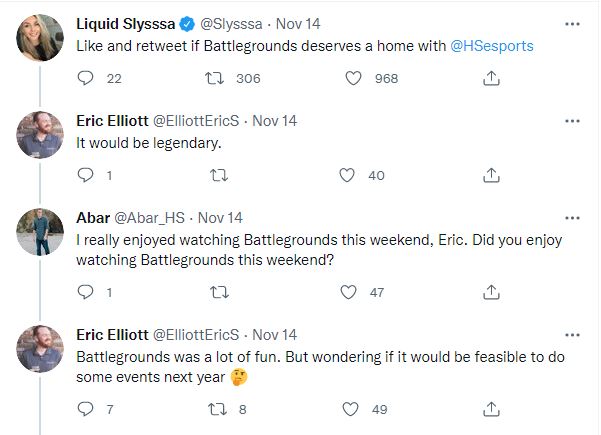Open more options on "It would be legendary"
The height and width of the screenshot is (435, 601).
(572, 120)
